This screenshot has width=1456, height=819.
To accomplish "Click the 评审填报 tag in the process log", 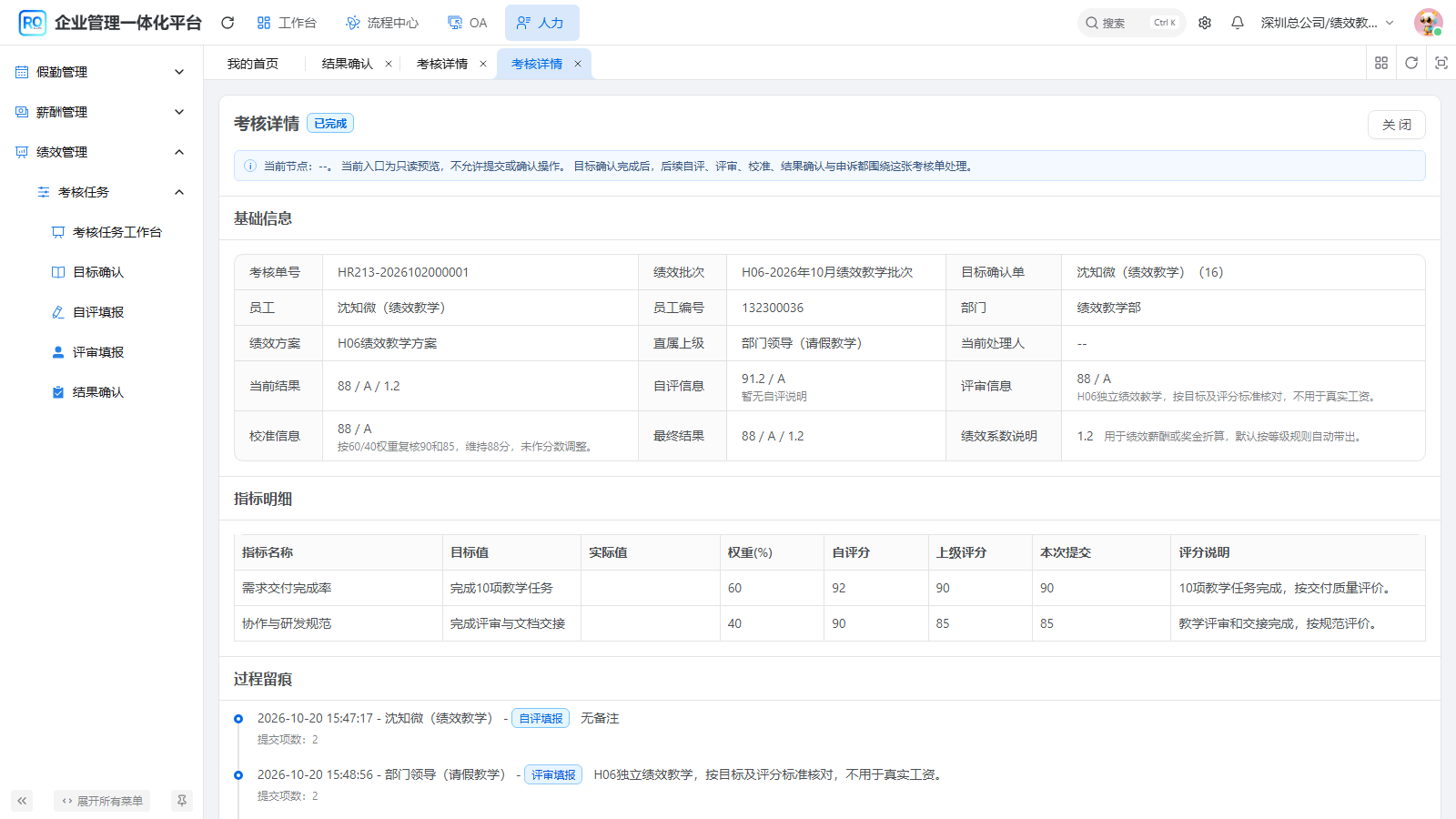I will 553,774.
